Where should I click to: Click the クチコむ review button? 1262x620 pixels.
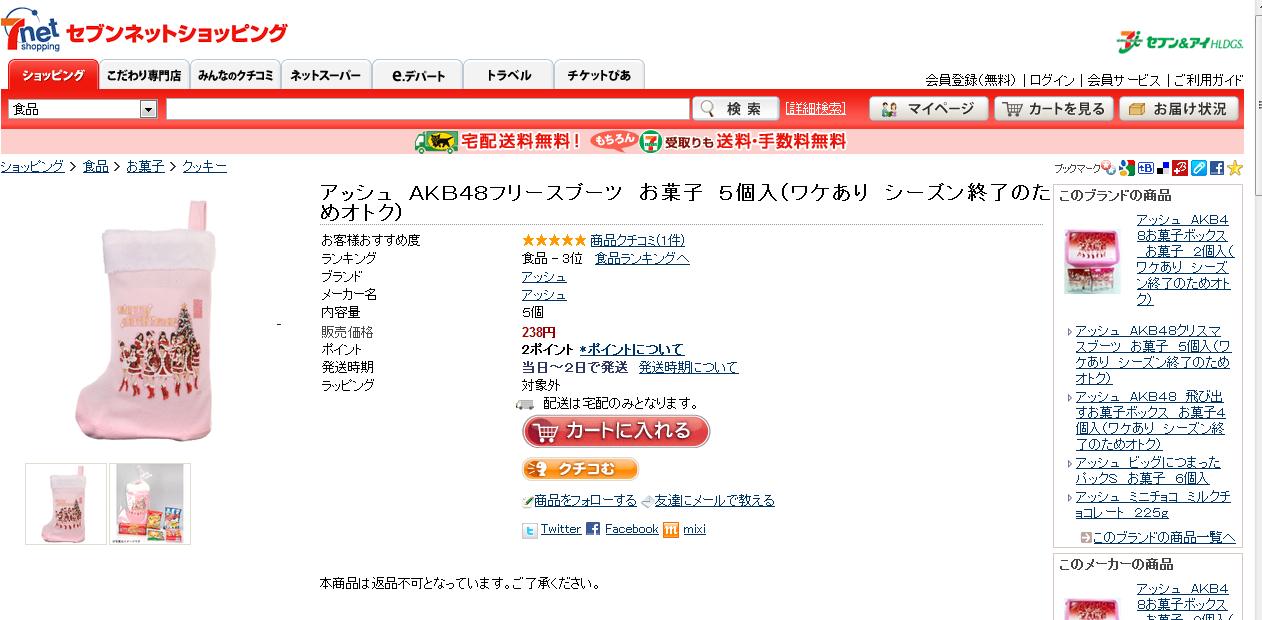click(x=580, y=469)
